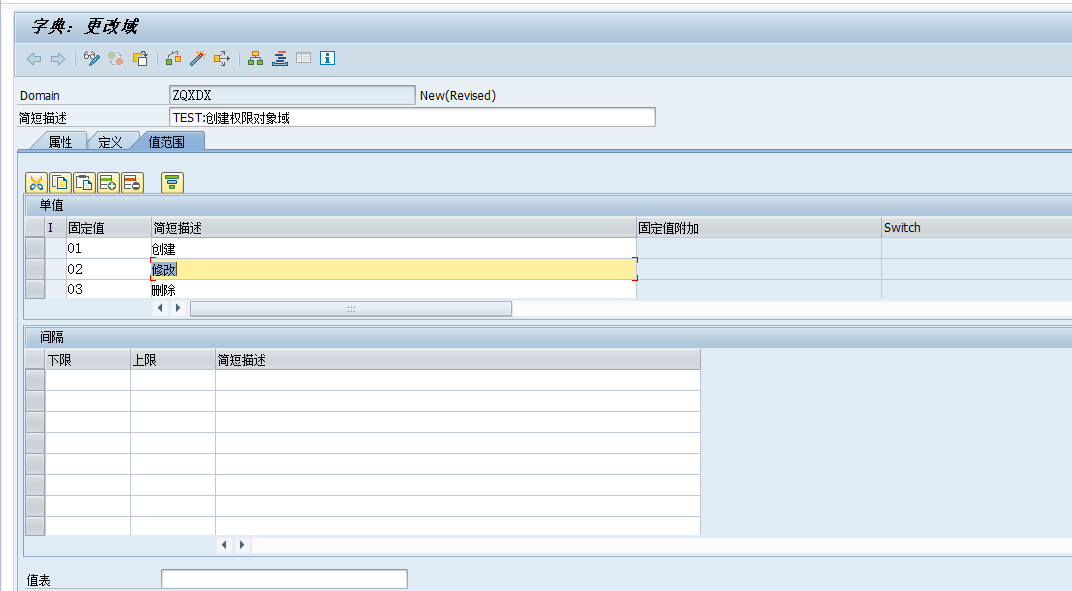Click the right scroll arrow below the 单值 table
Screen dimensions: 1072x591
[x=178, y=308]
